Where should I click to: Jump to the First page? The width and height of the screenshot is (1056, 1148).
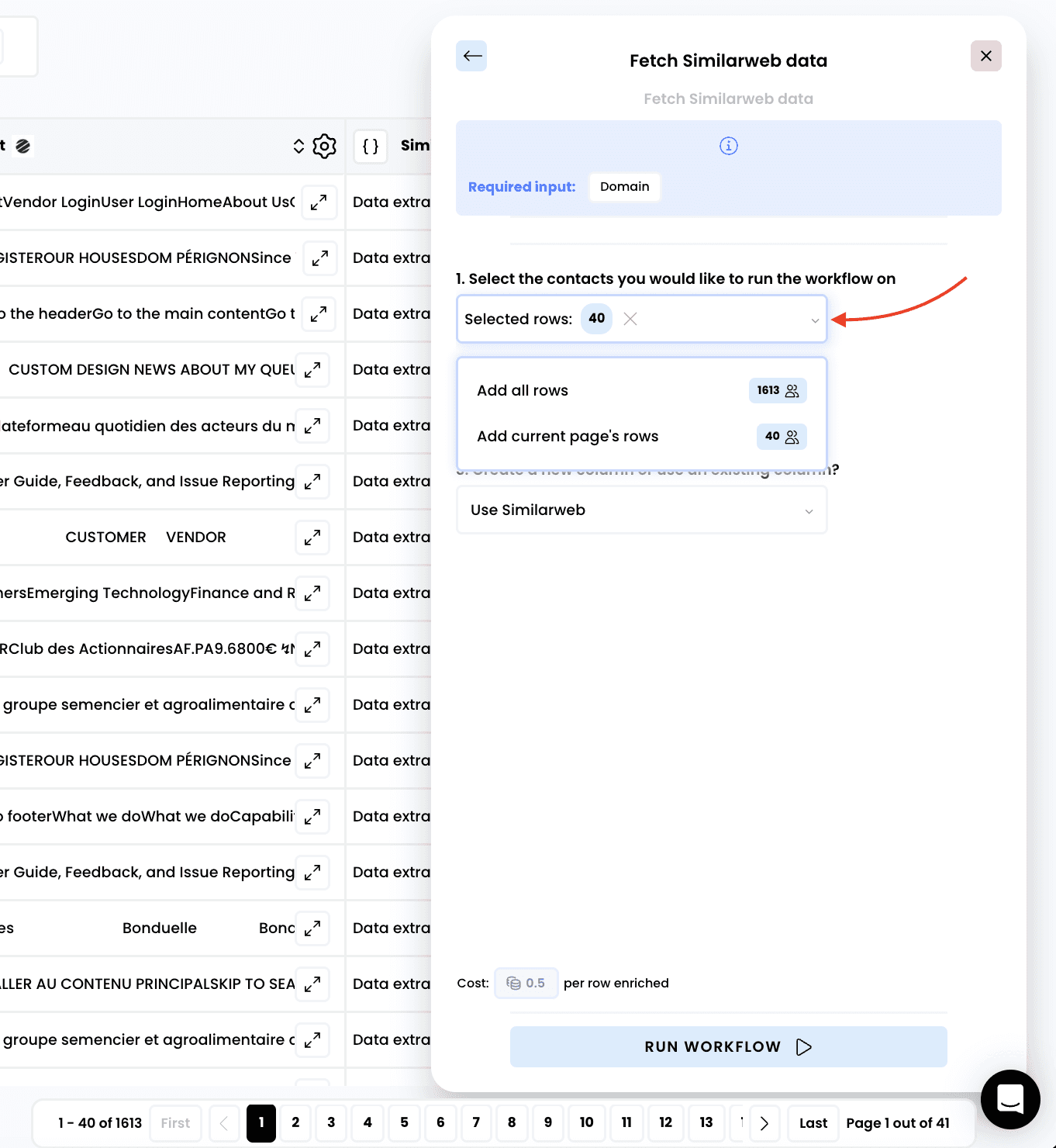pos(175,1123)
